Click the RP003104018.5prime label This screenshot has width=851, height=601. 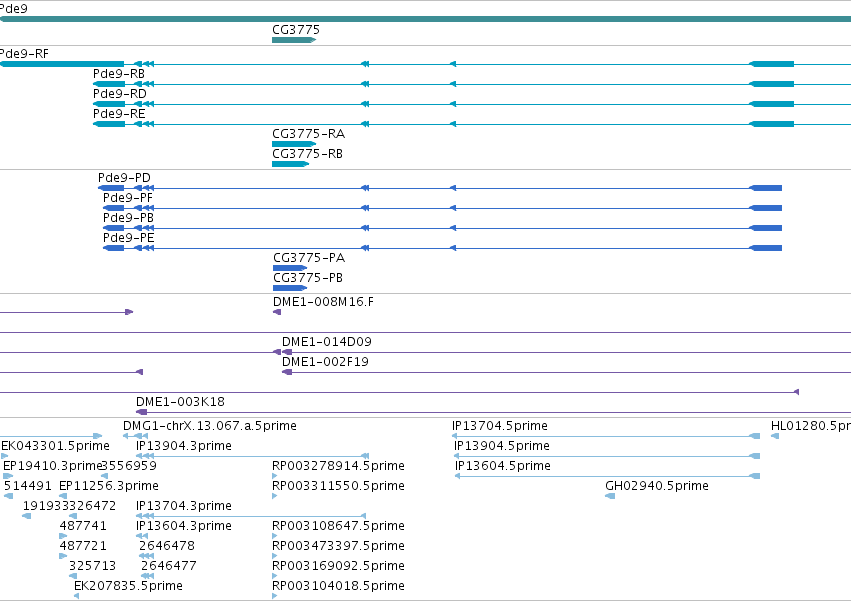(339, 586)
